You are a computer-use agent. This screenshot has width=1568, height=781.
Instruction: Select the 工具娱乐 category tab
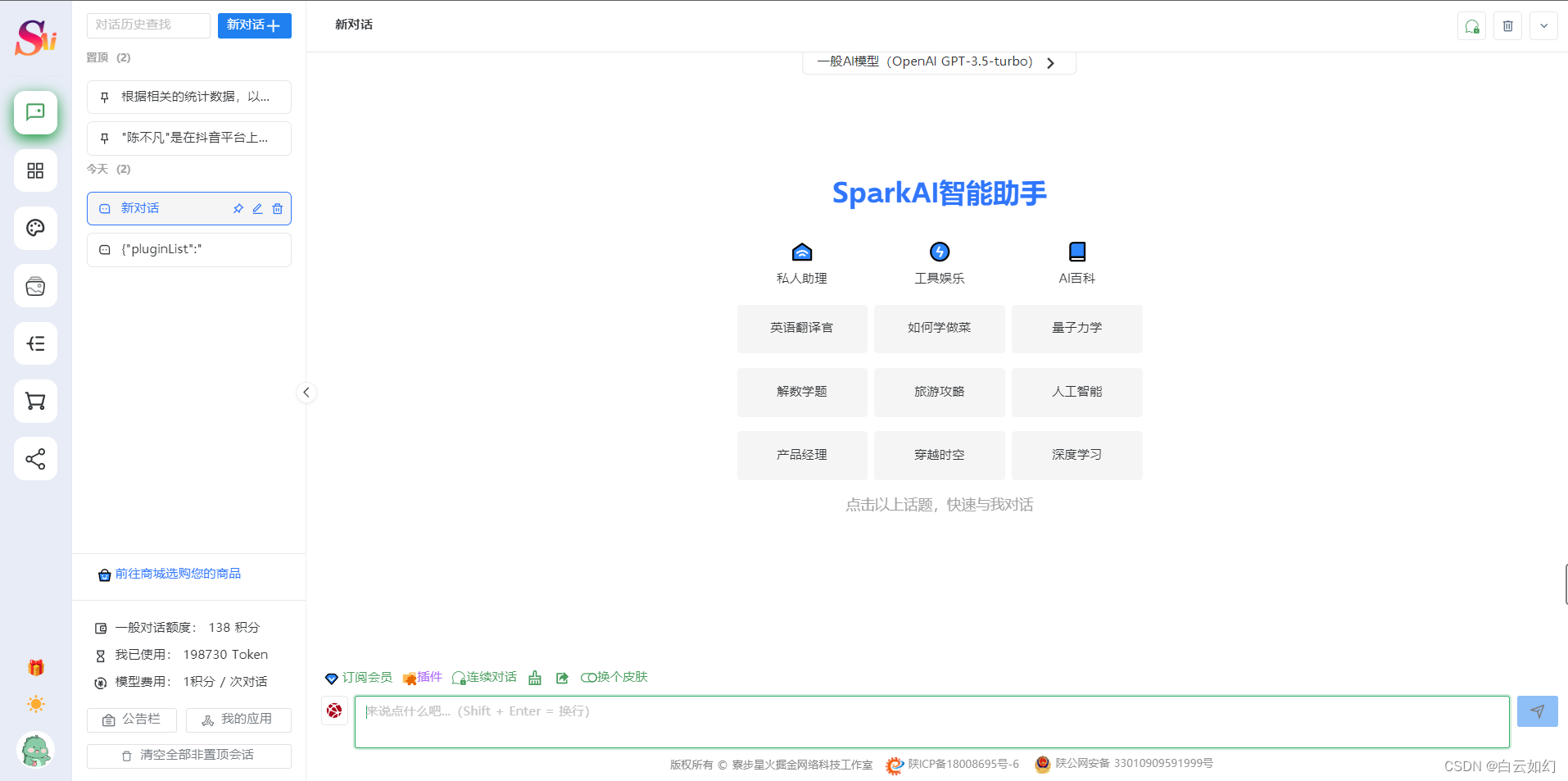940,264
